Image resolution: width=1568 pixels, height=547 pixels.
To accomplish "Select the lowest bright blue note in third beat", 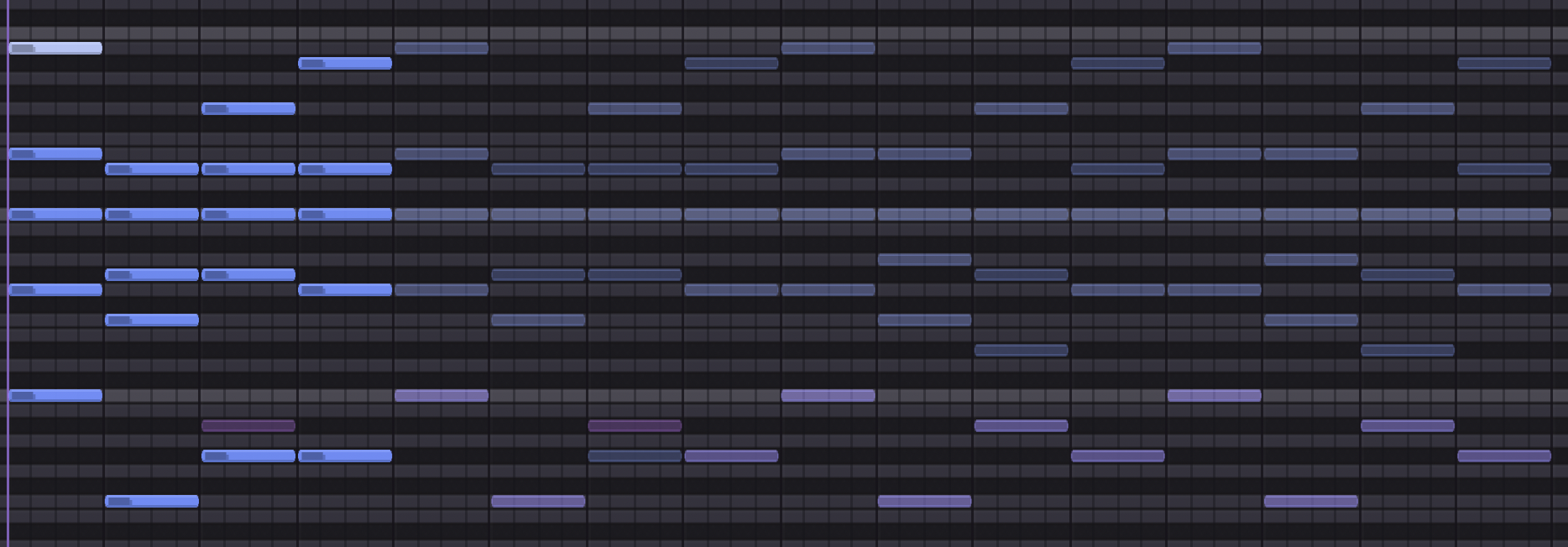I will point(248,456).
